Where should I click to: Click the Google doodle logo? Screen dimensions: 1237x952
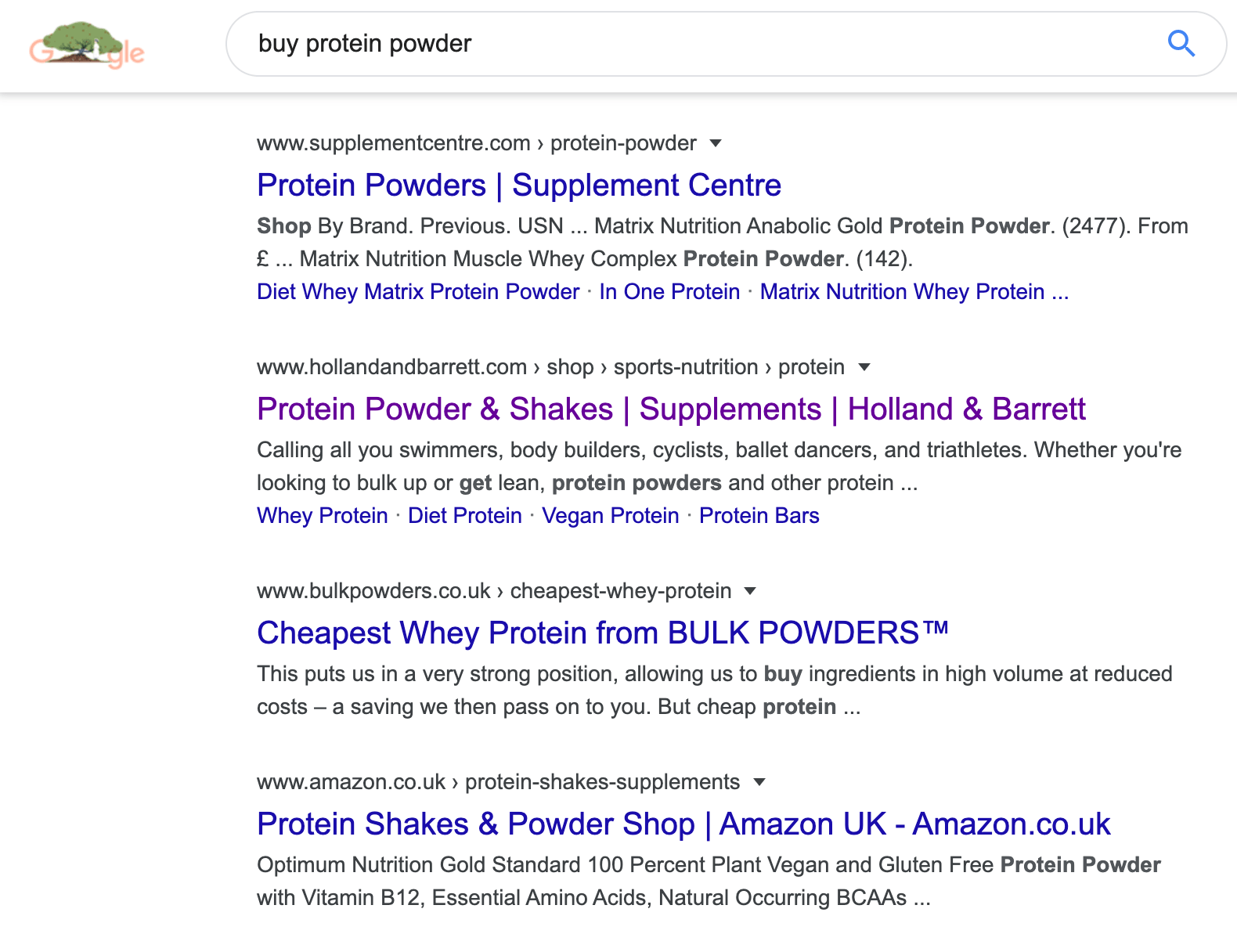click(87, 45)
